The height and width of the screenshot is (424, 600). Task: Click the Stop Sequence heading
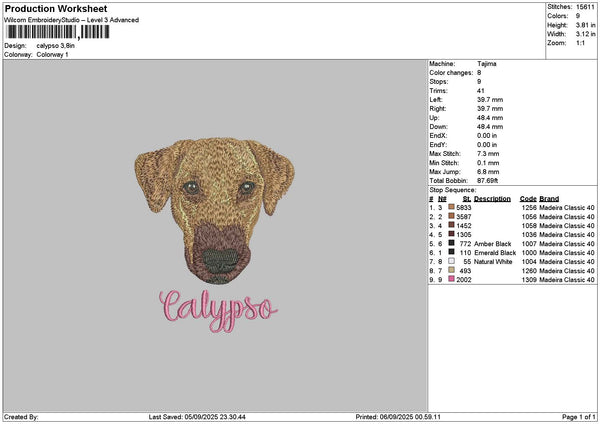click(453, 190)
